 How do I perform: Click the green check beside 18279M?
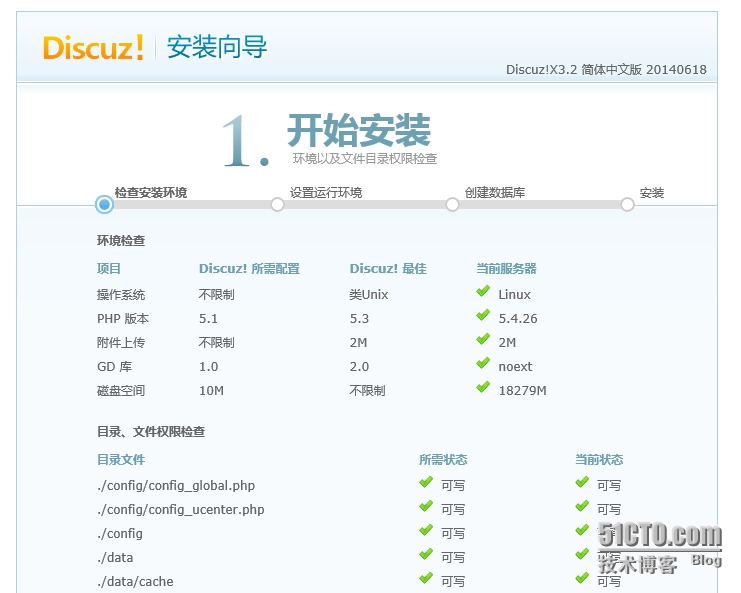point(483,387)
